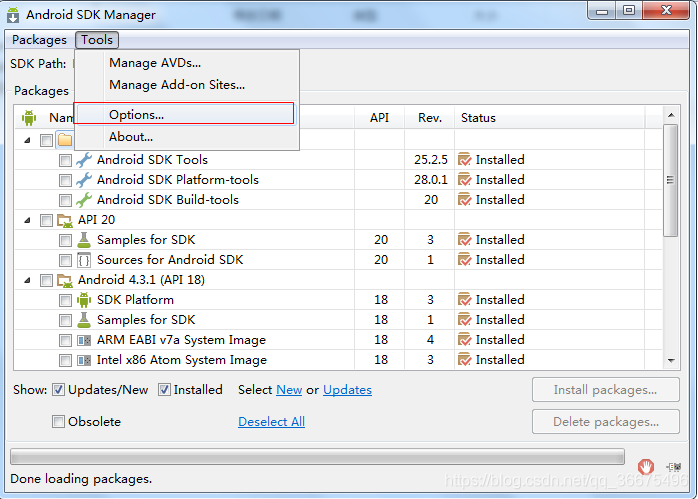Click the Updates link

347,390
